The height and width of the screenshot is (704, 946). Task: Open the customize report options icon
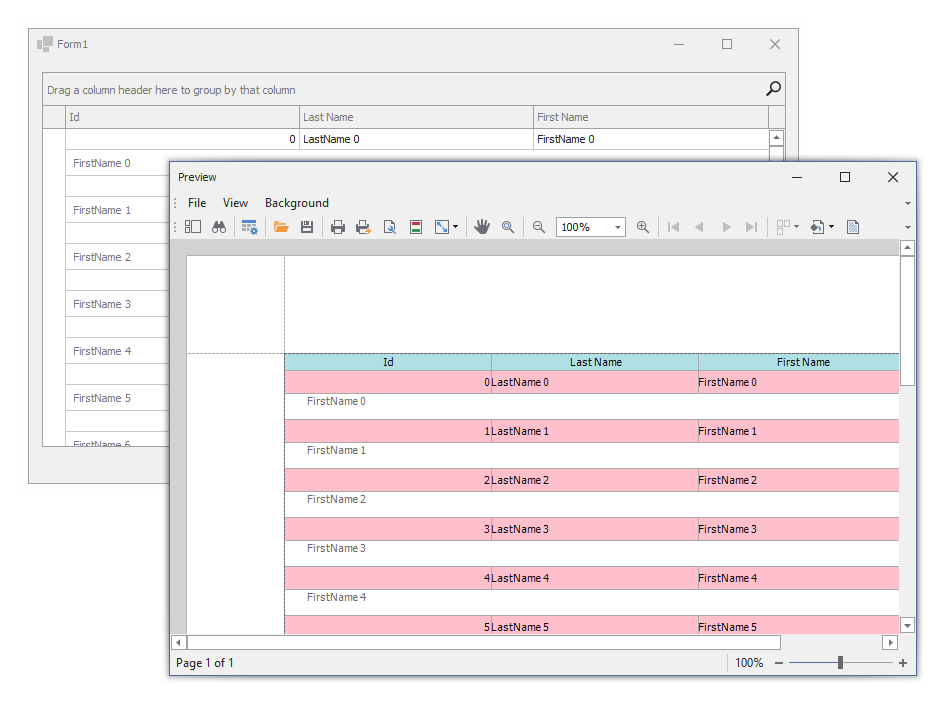(249, 227)
